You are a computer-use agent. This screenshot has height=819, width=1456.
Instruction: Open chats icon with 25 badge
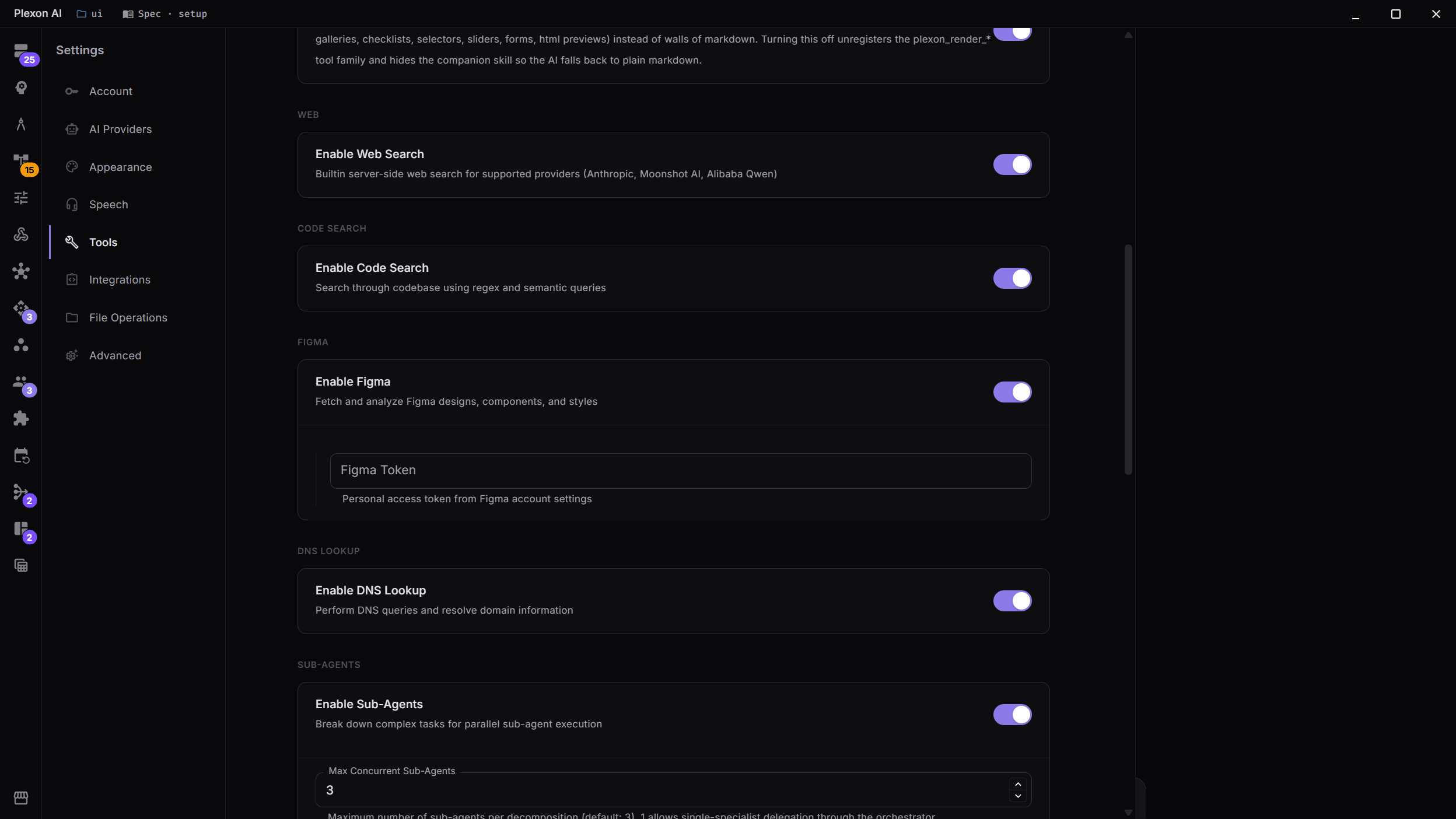pyautogui.click(x=21, y=52)
